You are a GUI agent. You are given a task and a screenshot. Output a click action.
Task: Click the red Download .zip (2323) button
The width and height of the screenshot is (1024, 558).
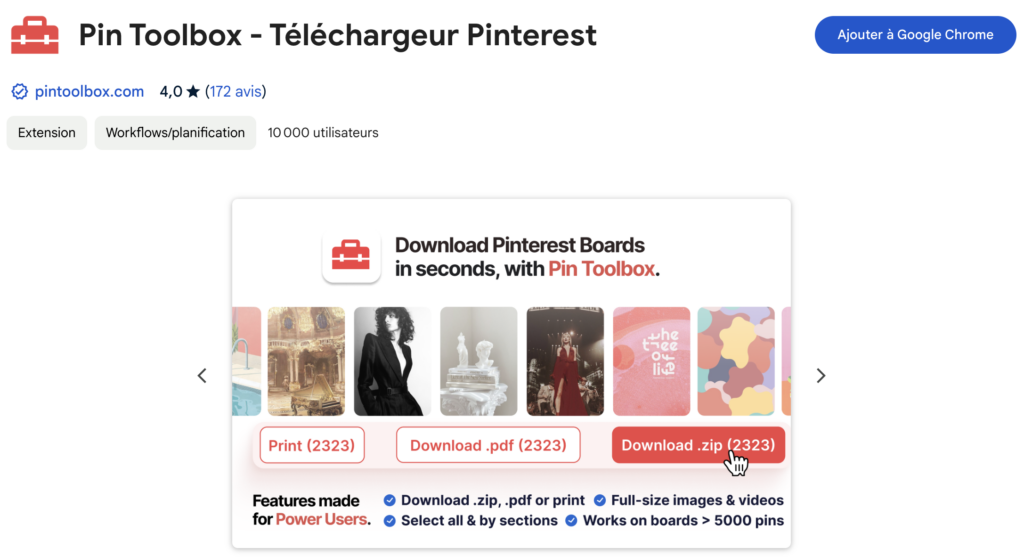point(698,445)
